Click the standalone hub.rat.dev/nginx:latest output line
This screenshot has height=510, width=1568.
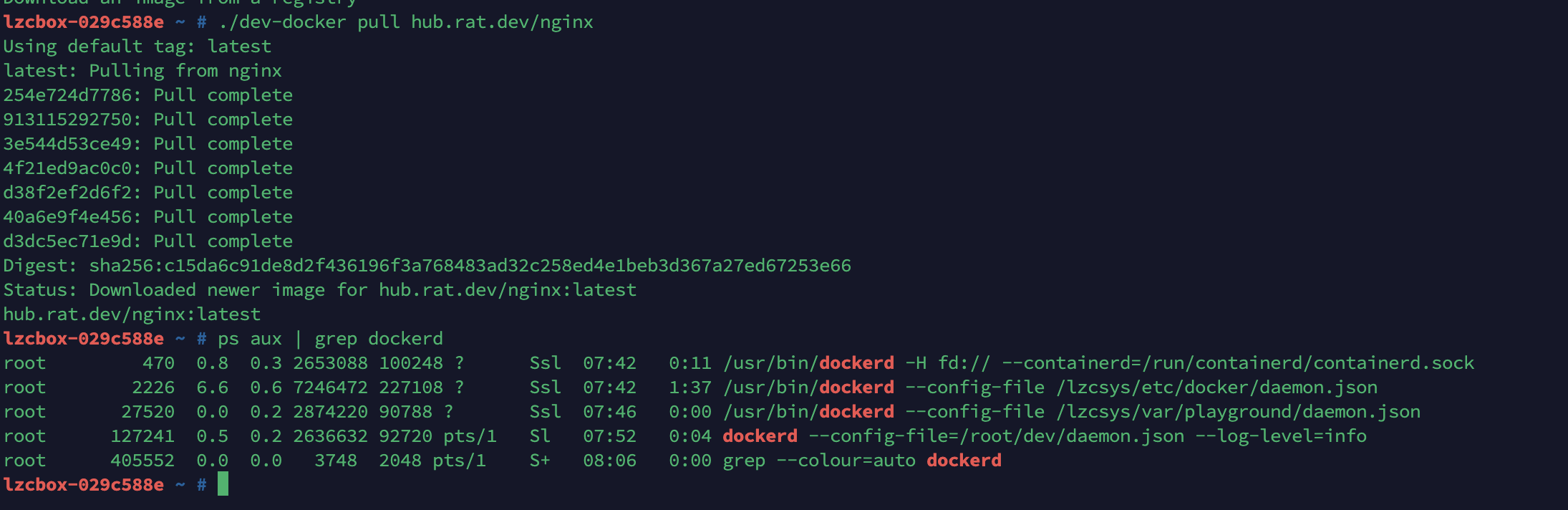[132, 314]
